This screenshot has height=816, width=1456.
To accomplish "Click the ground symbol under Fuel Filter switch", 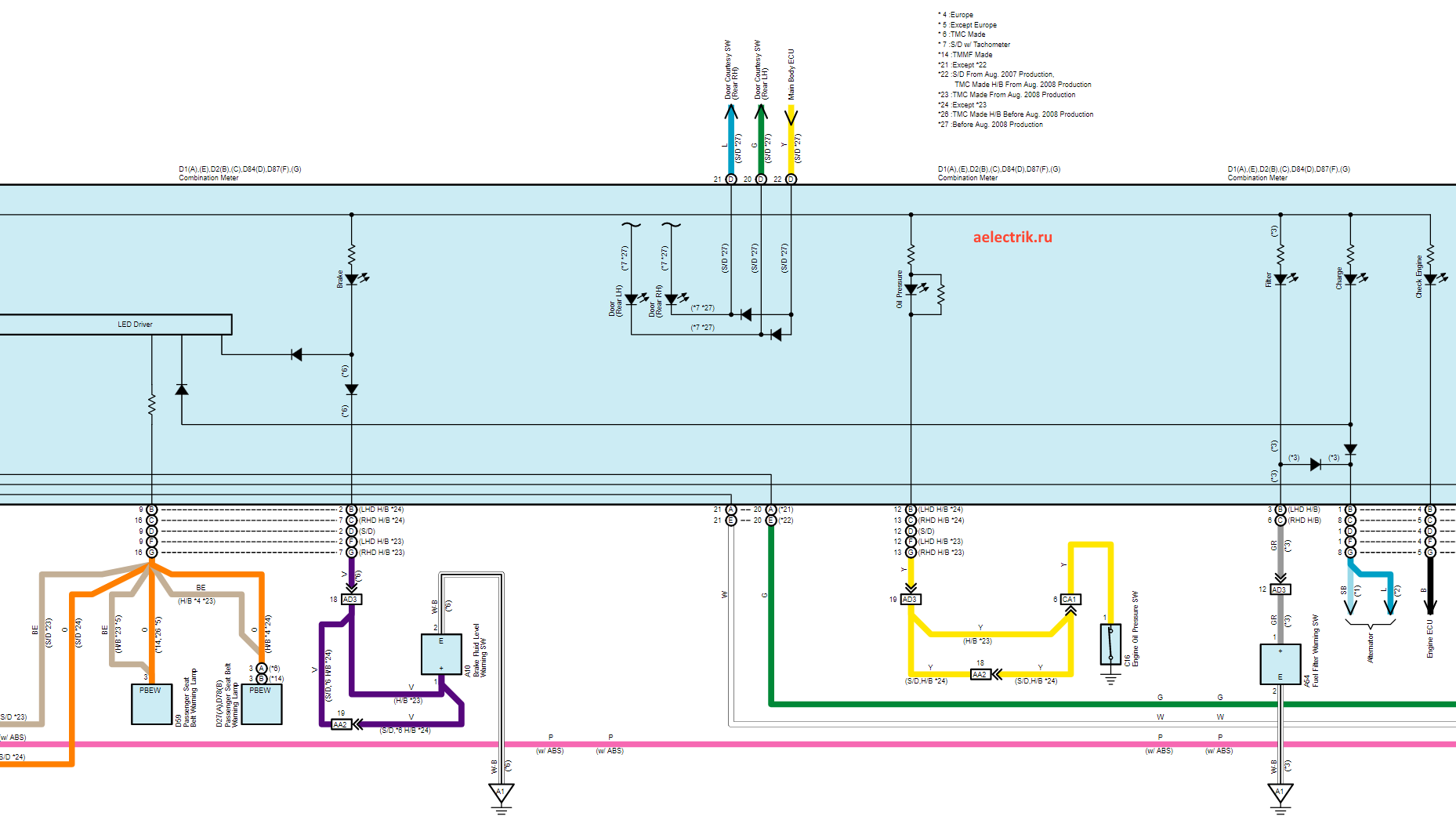I will (1280, 799).
